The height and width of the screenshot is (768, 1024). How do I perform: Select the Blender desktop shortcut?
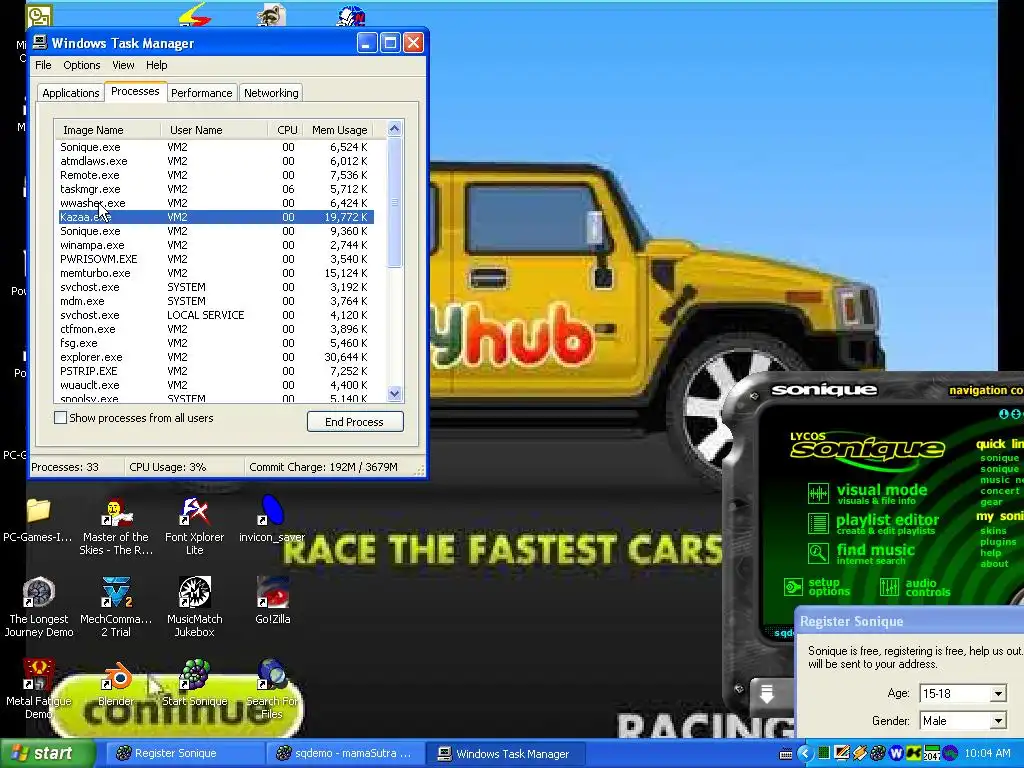coord(116,683)
